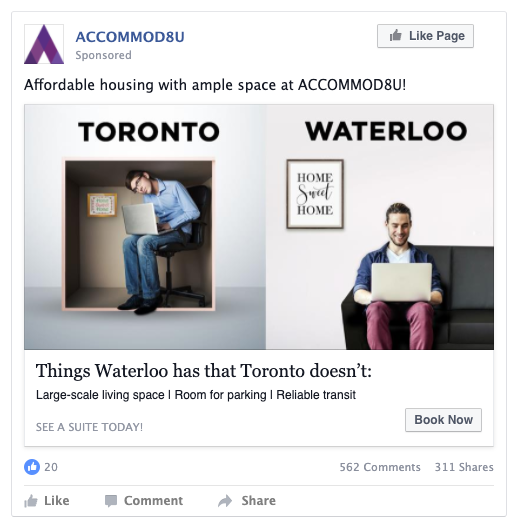Click the headline Things Waterloo has that Toronto doesn't
This screenshot has width=512, height=528.
point(203,371)
